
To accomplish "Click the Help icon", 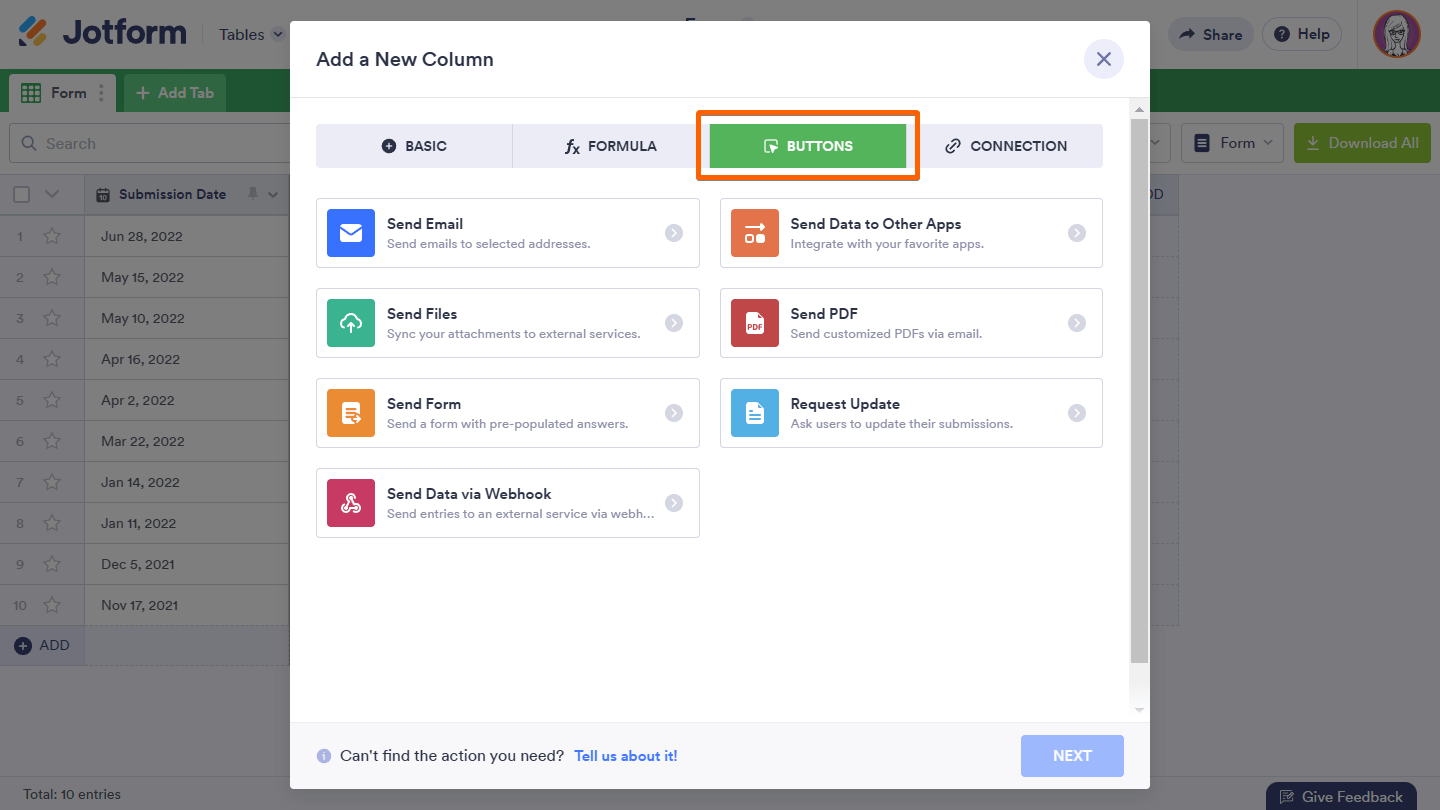I will (1301, 33).
